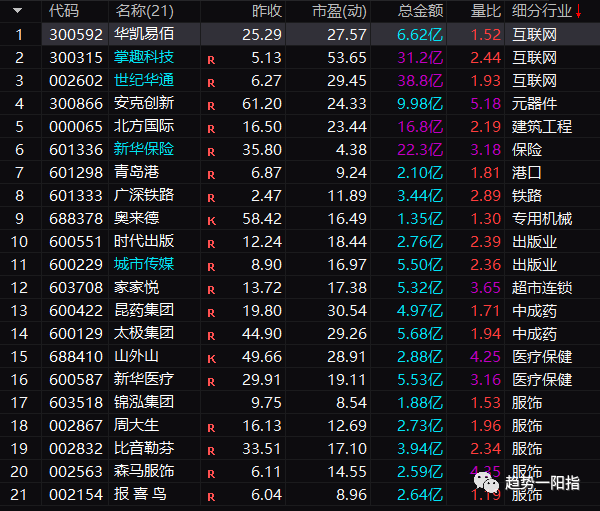Screen dimensions: 600x511
Task: Select stock name 山外山
Action: coord(136,356)
